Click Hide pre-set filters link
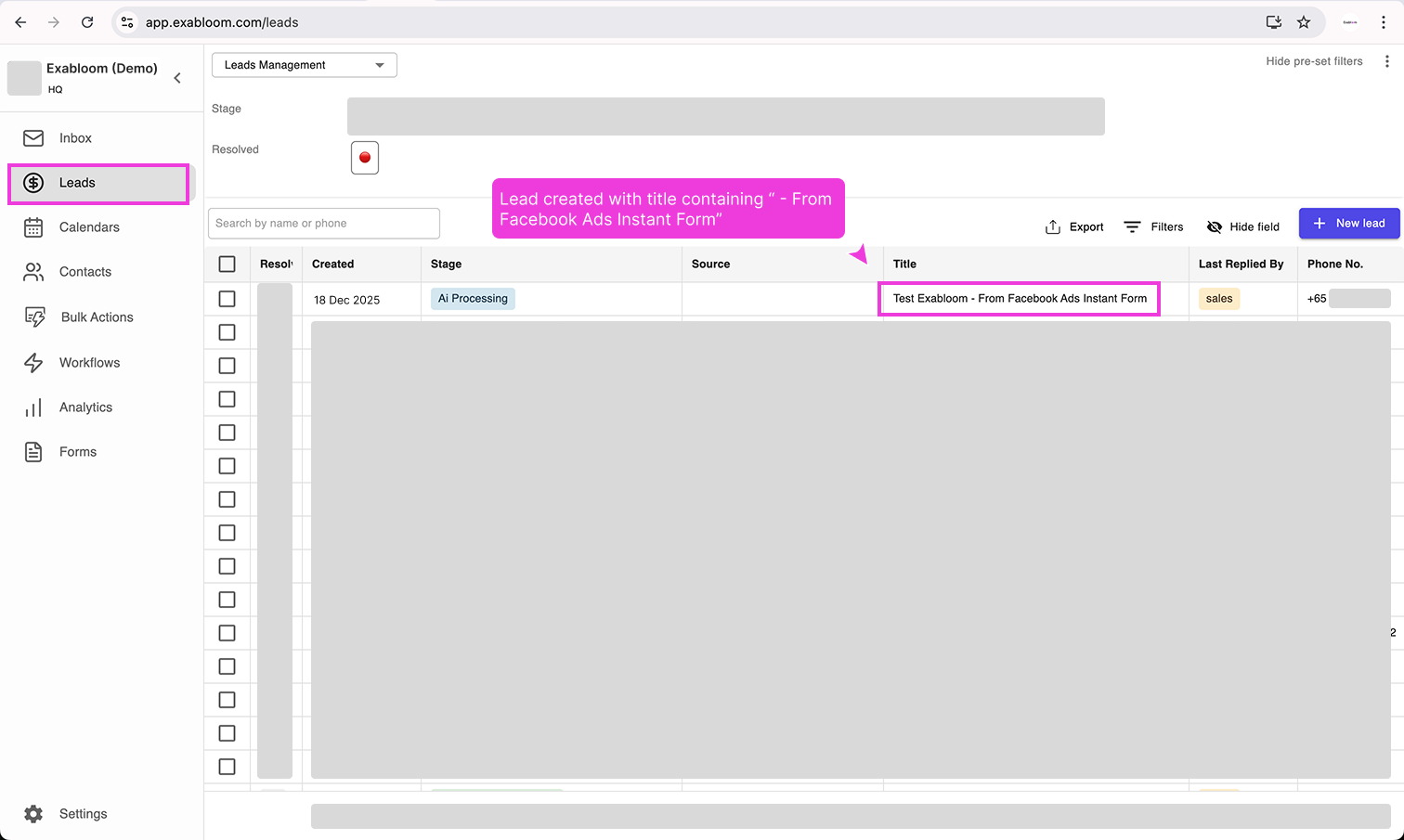 (1314, 61)
